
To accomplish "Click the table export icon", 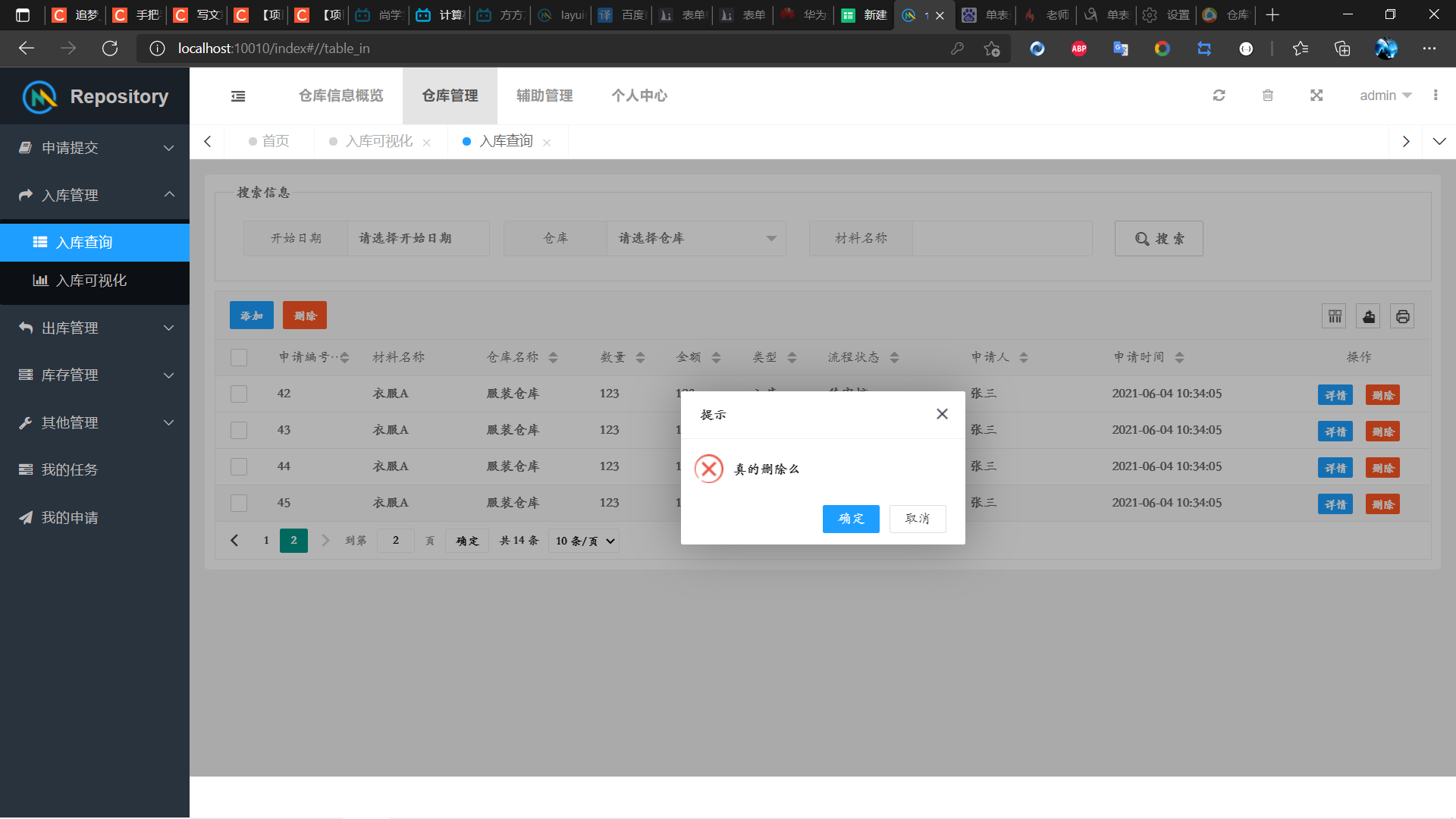I will click(x=1369, y=316).
